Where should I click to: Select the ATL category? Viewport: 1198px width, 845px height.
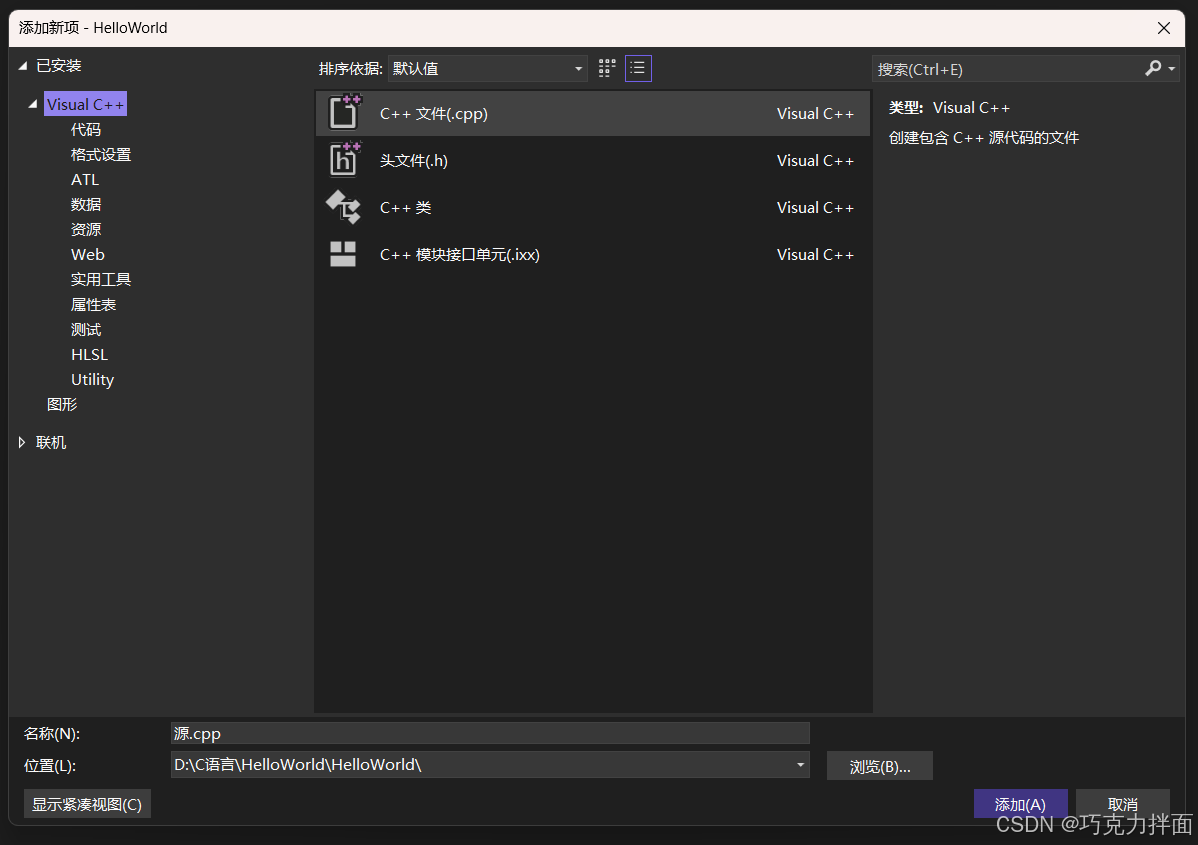pyautogui.click(x=85, y=180)
